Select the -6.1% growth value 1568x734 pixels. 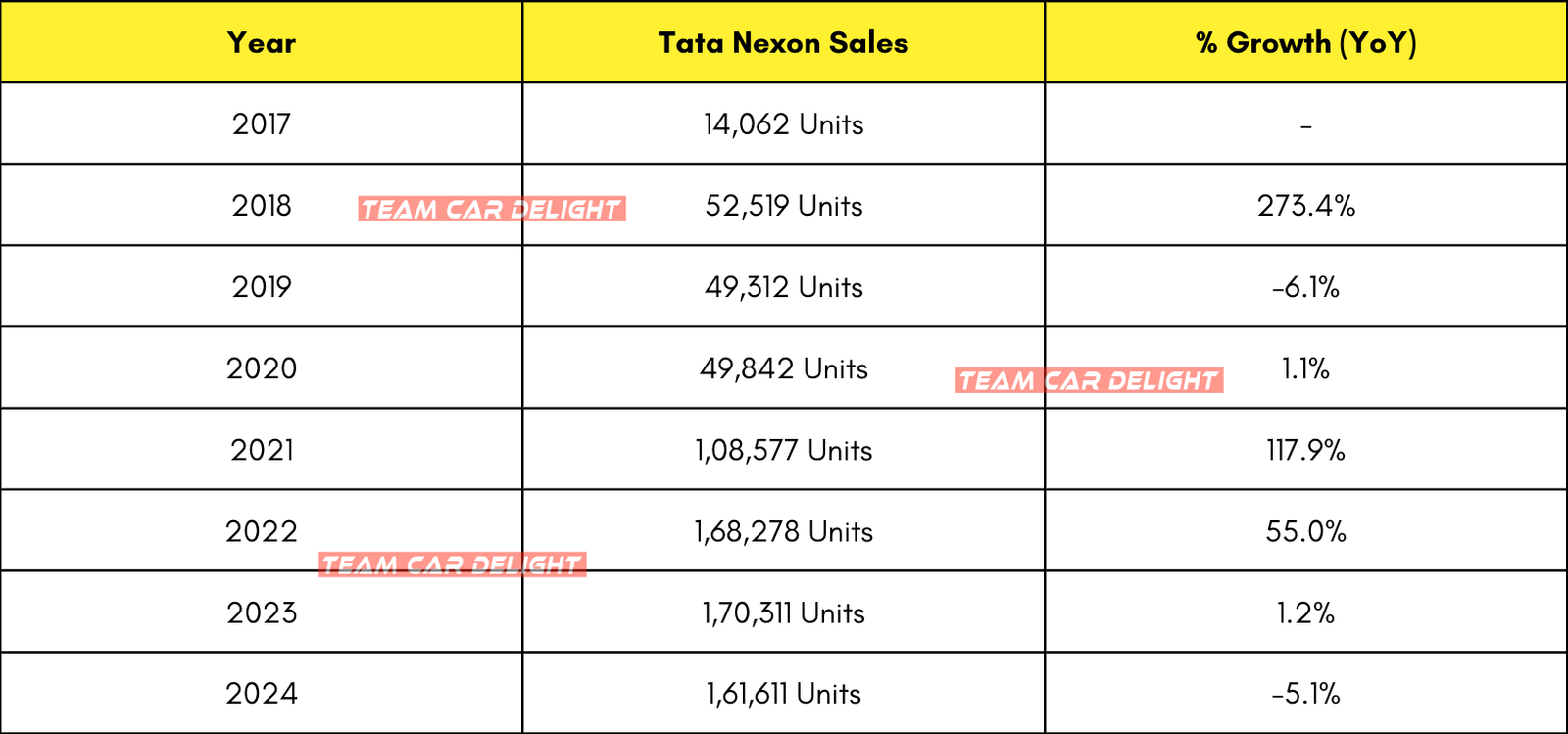pyautogui.click(x=1305, y=287)
